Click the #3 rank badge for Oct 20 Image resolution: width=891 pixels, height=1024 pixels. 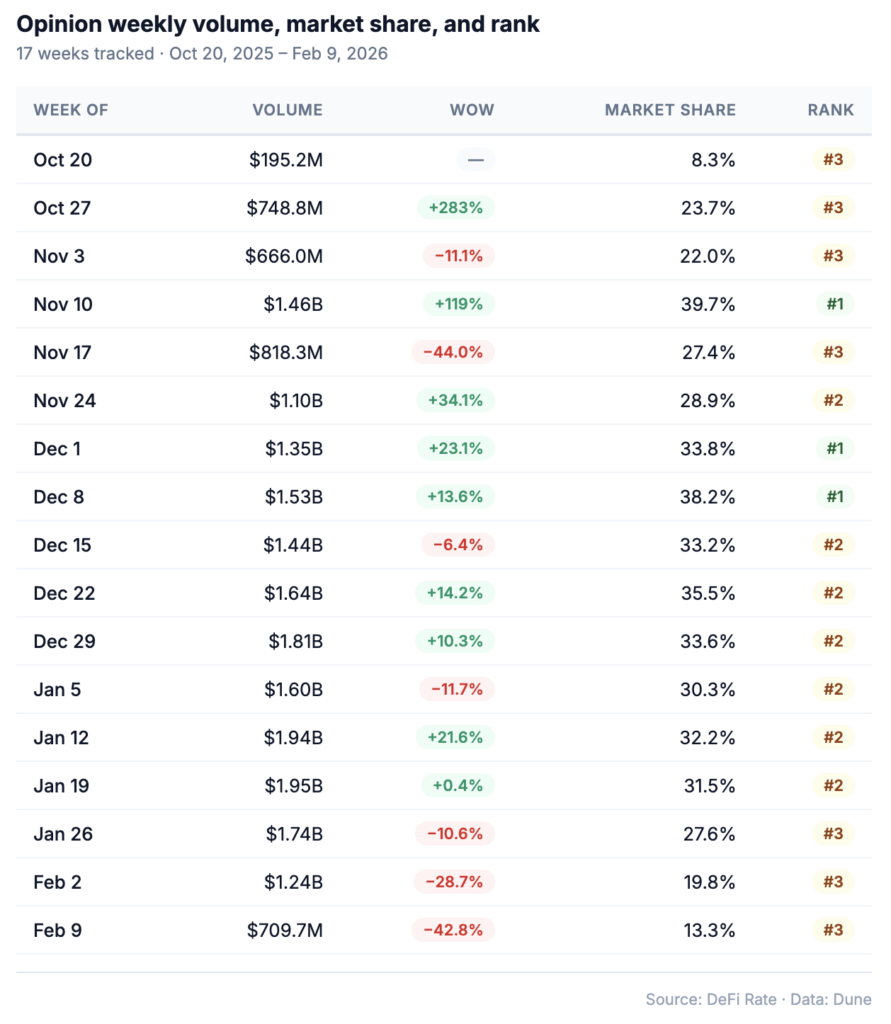tap(833, 159)
